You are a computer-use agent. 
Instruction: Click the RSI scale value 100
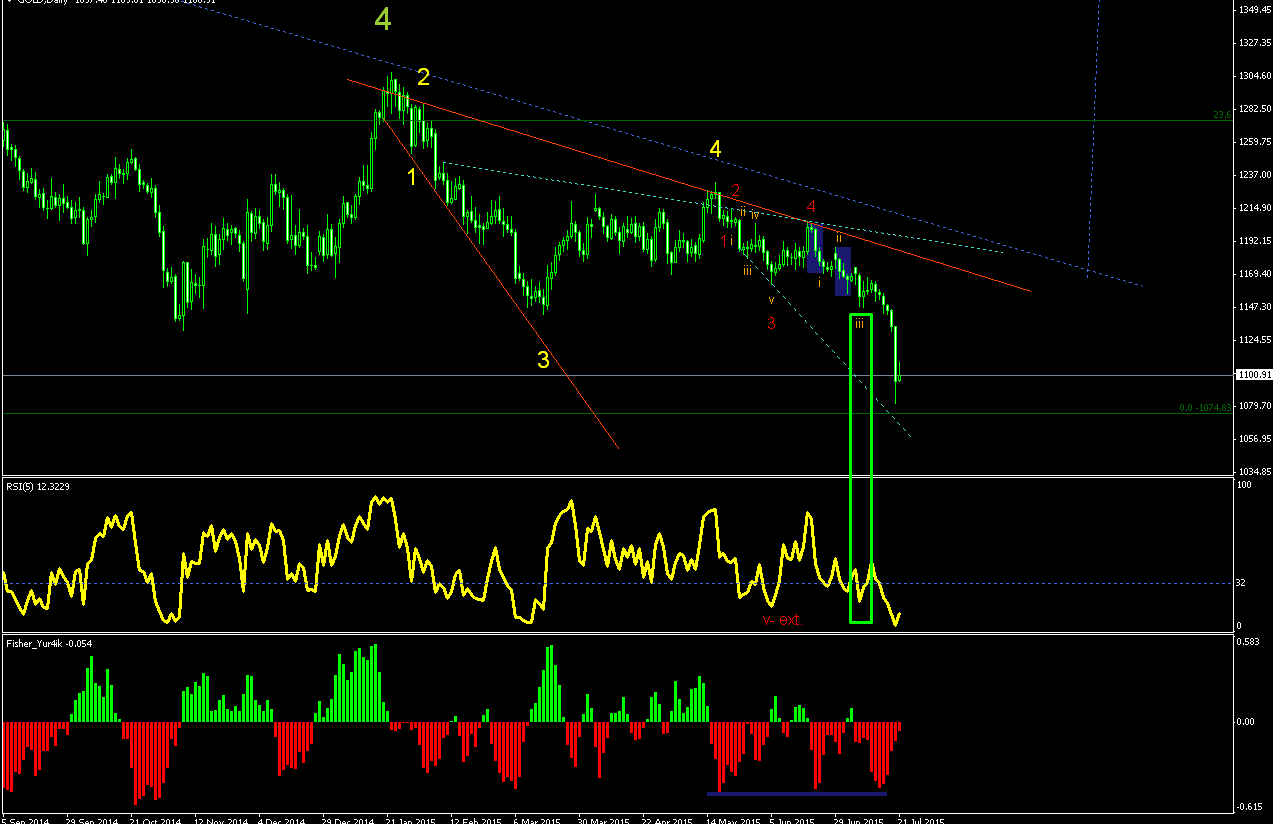[1245, 485]
